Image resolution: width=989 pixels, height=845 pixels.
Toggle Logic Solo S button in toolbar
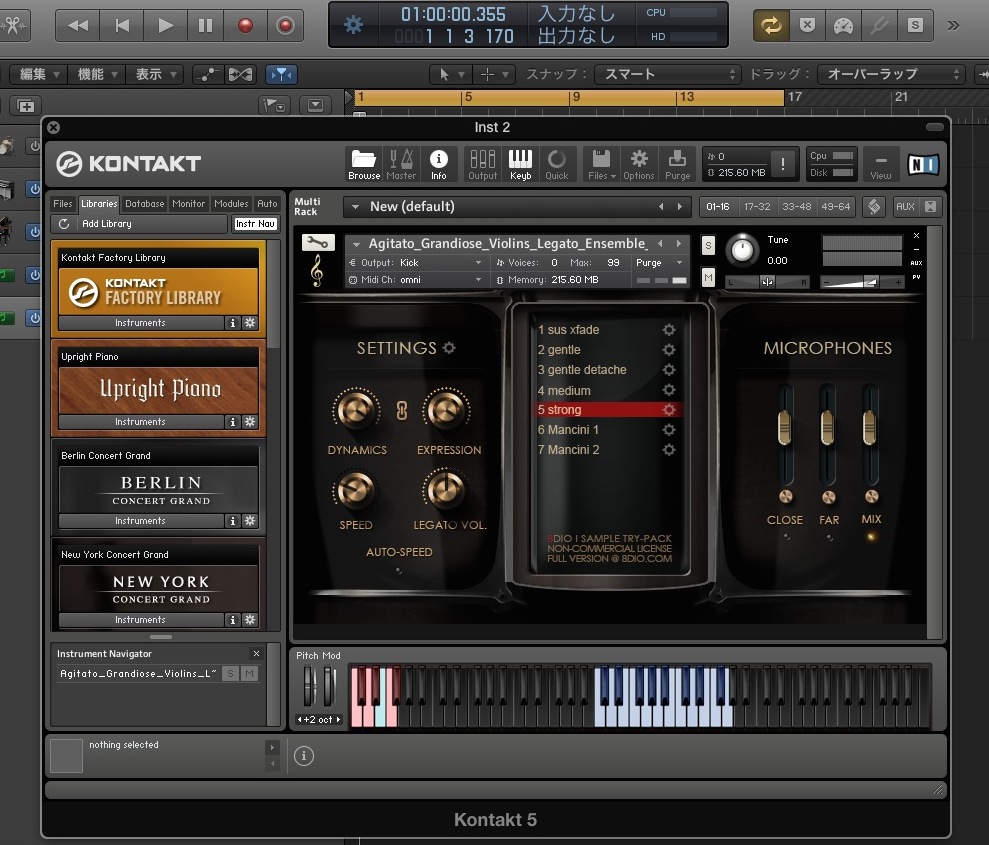click(x=915, y=25)
